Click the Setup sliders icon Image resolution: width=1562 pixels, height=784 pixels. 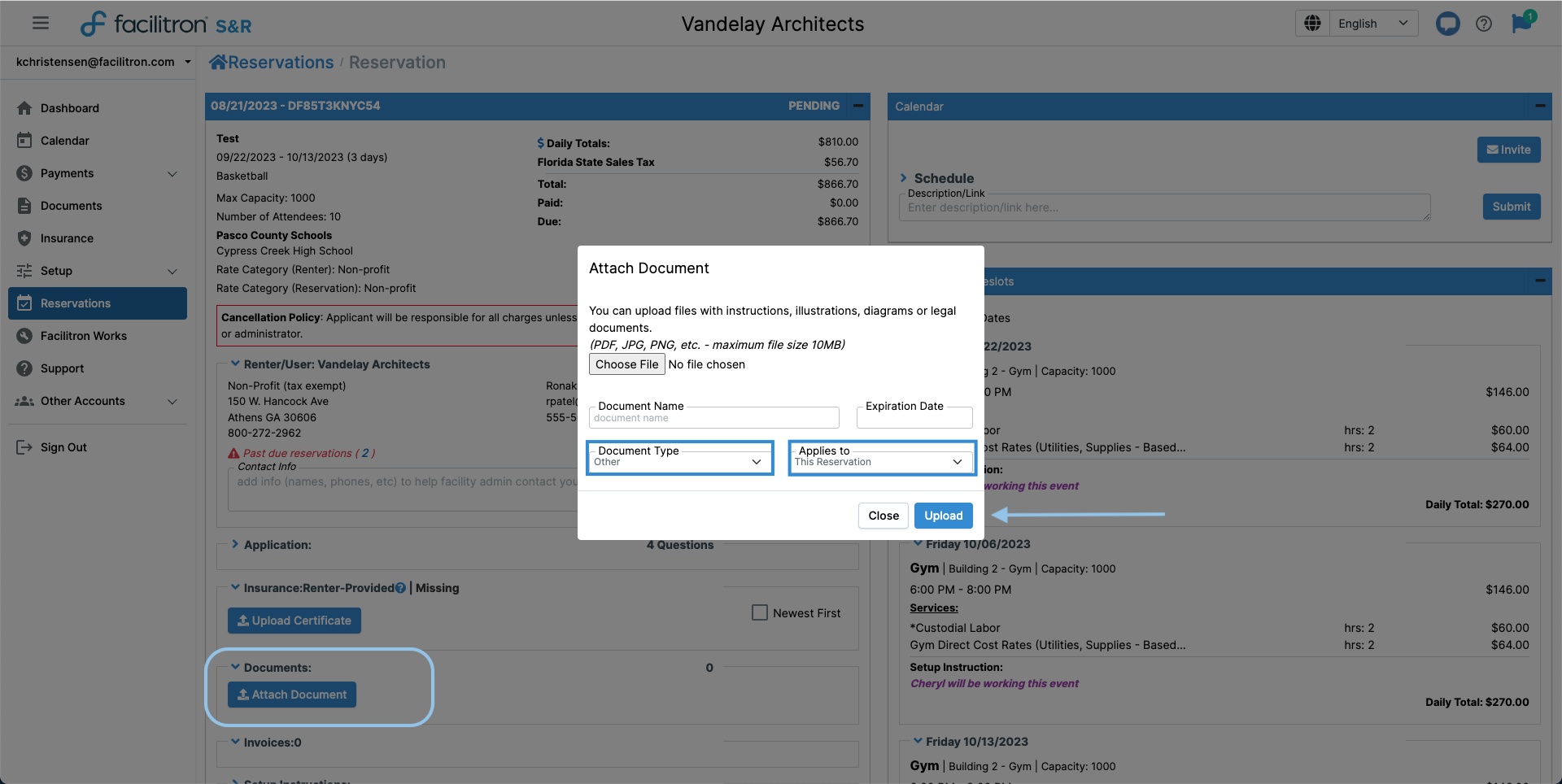(24, 271)
